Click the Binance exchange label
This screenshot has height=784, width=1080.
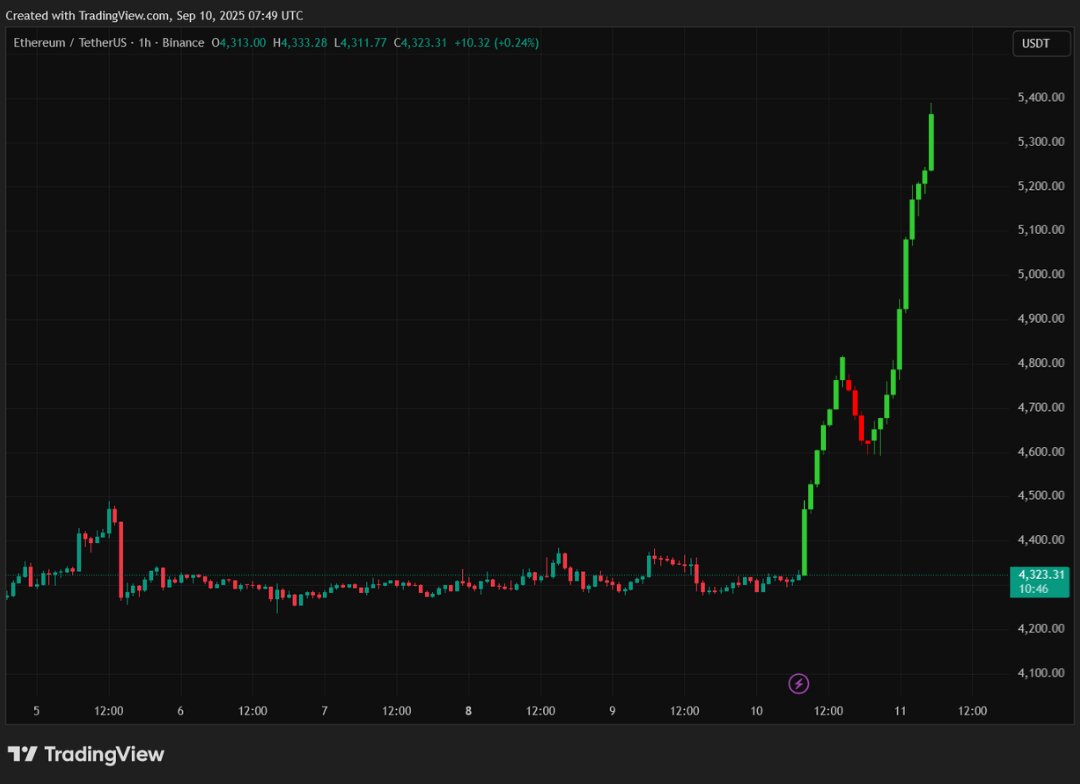click(183, 43)
